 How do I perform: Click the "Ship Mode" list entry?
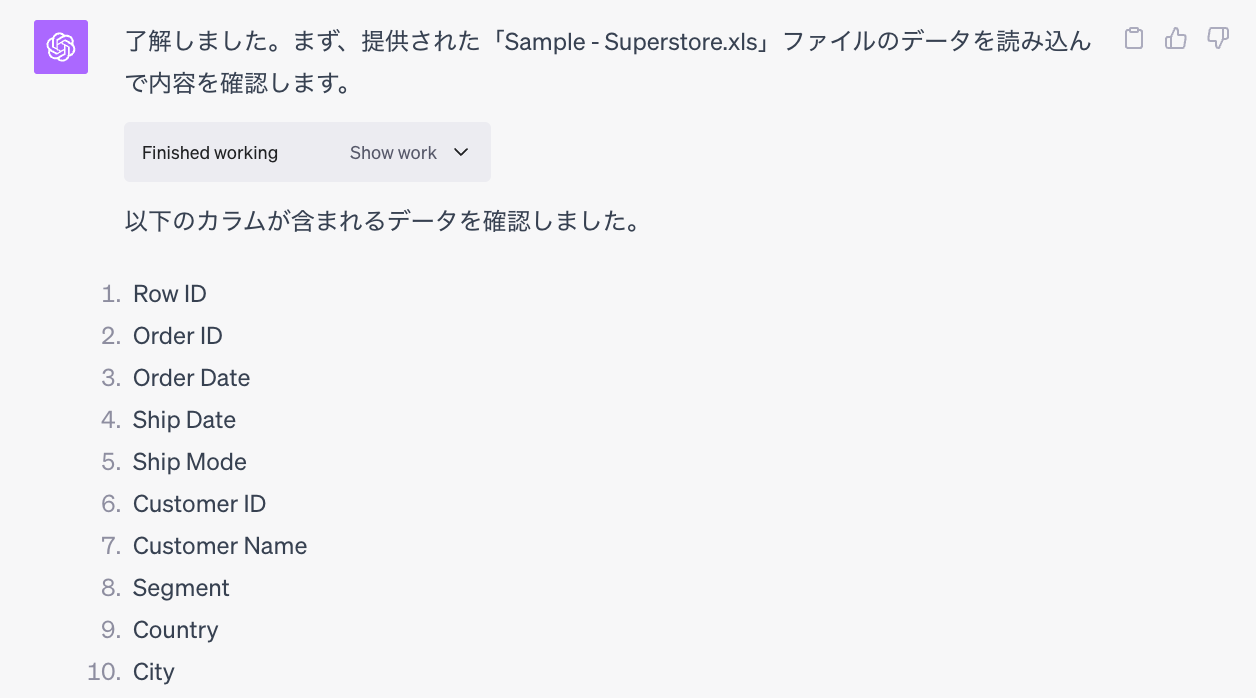point(190,462)
